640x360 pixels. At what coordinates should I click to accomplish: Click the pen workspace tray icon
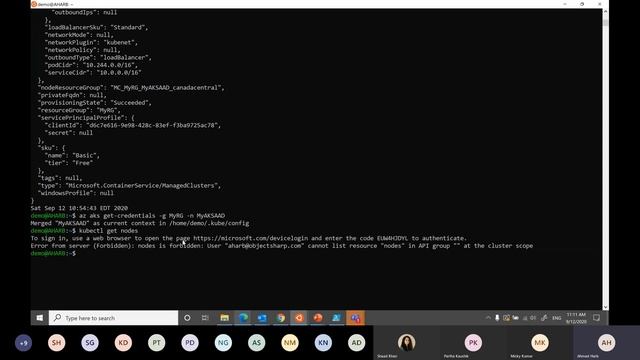click(x=544, y=318)
